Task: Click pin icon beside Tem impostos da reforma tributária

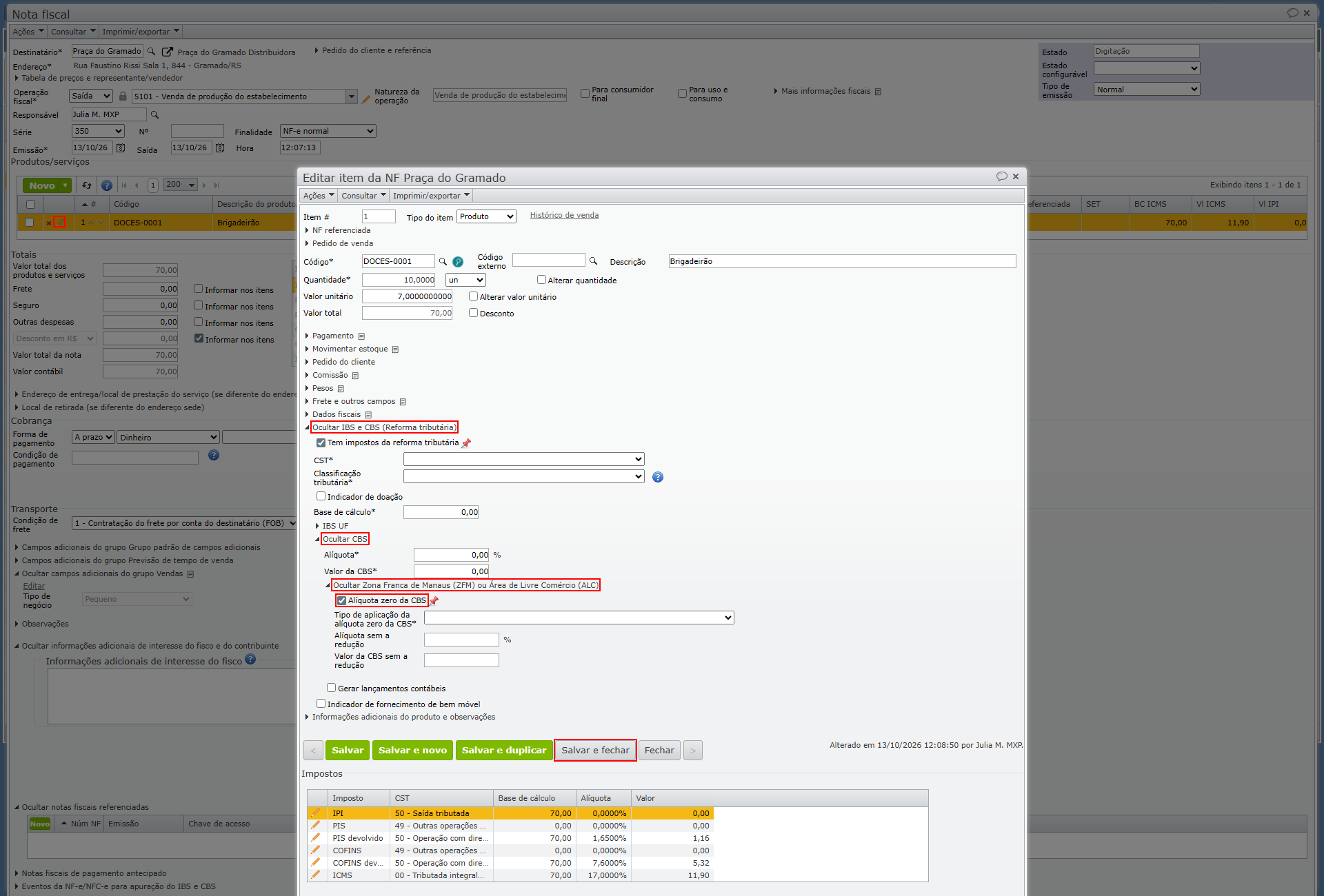Action: [x=467, y=443]
